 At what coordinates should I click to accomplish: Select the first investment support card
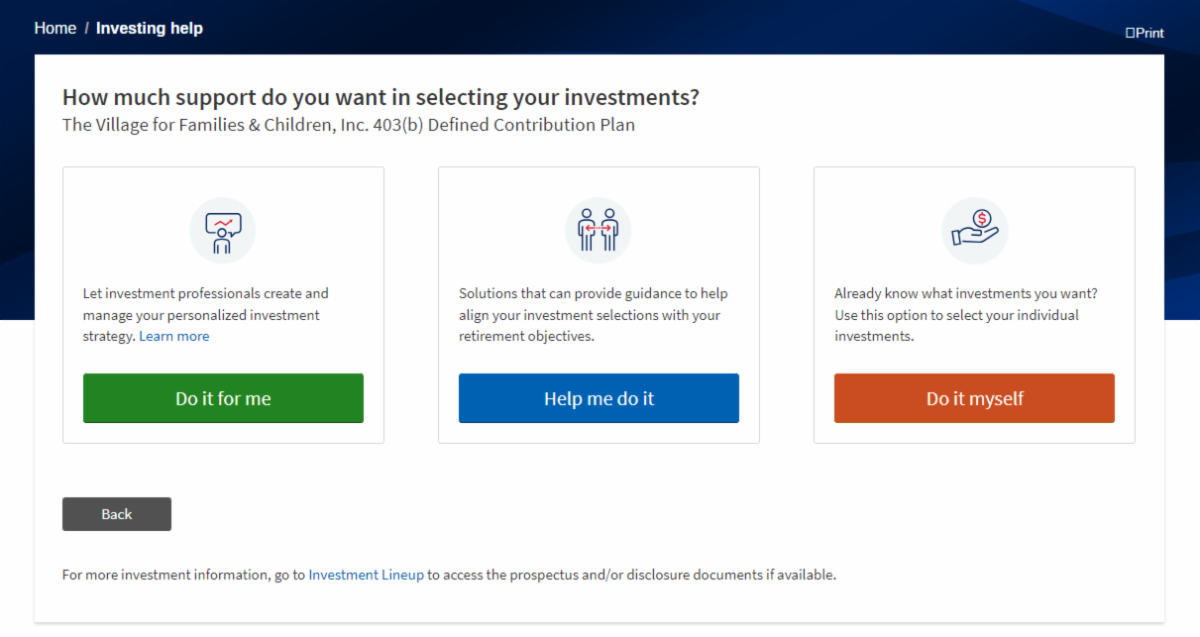point(222,305)
